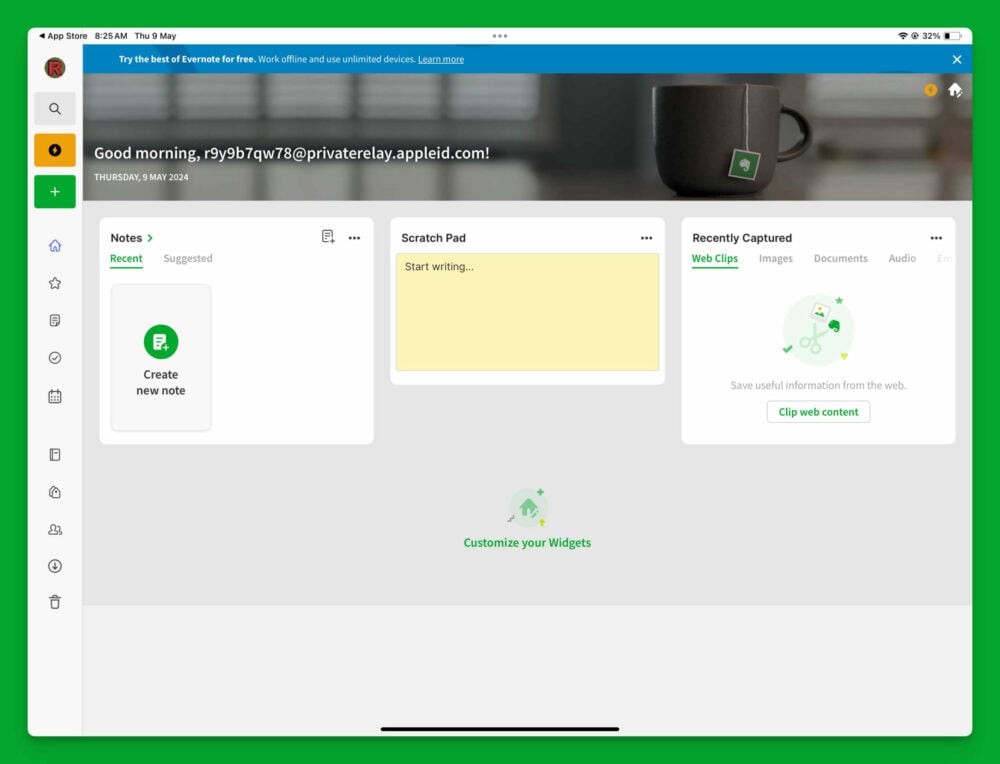Open Calendar icon in sidebar

[55, 397]
